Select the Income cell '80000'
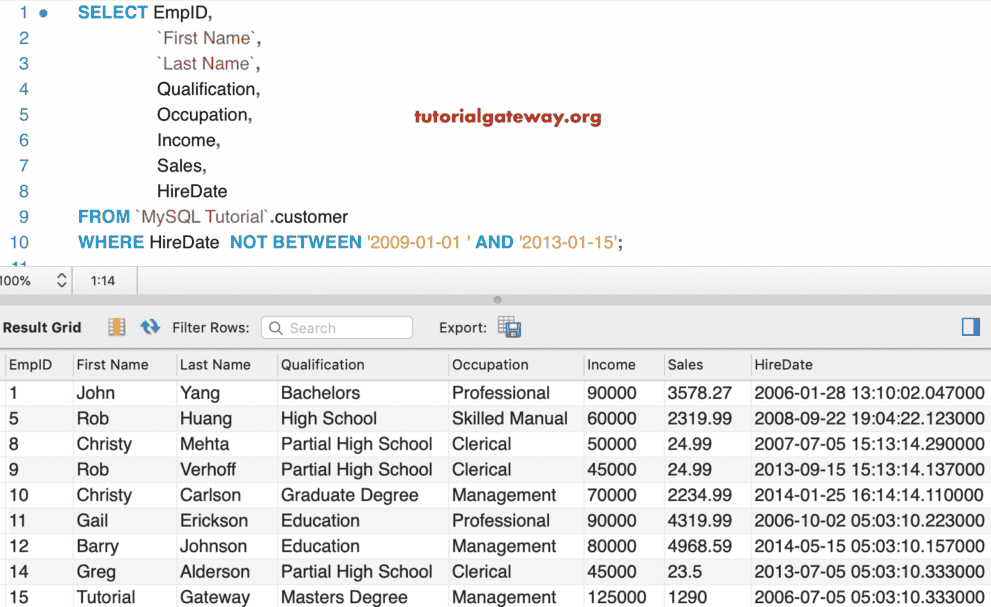The width and height of the screenshot is (991, 607). (x=612, y=546)
